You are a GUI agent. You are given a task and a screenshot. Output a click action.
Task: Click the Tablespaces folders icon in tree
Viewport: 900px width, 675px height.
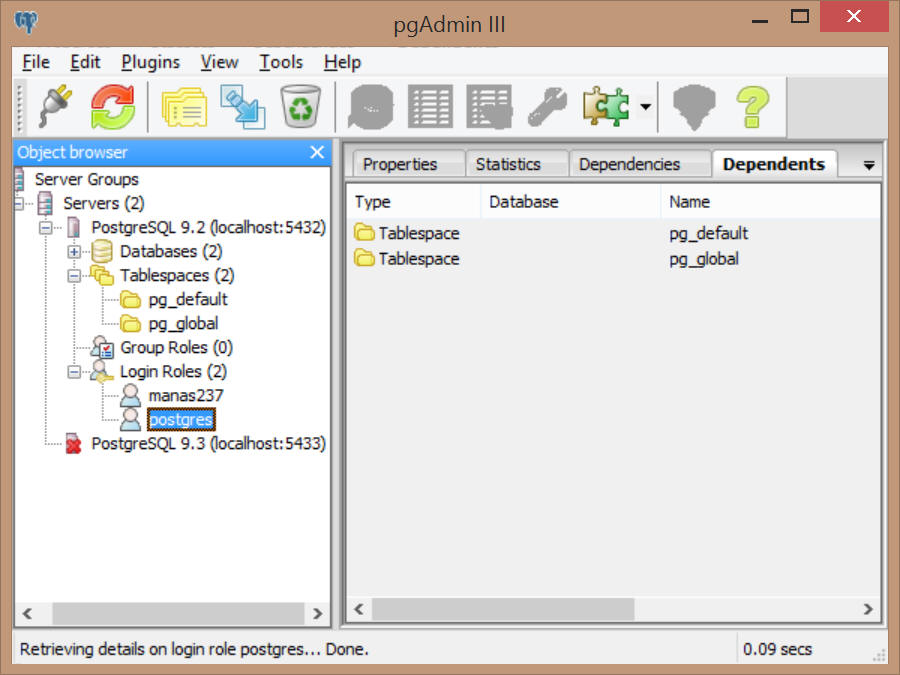point(102,276)
